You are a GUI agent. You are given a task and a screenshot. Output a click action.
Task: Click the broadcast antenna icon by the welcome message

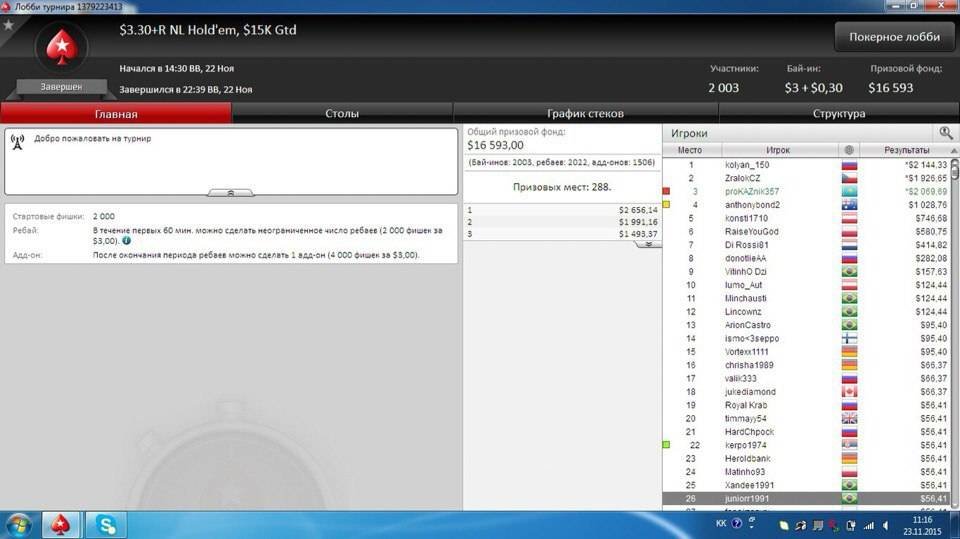tap(17, 140)
